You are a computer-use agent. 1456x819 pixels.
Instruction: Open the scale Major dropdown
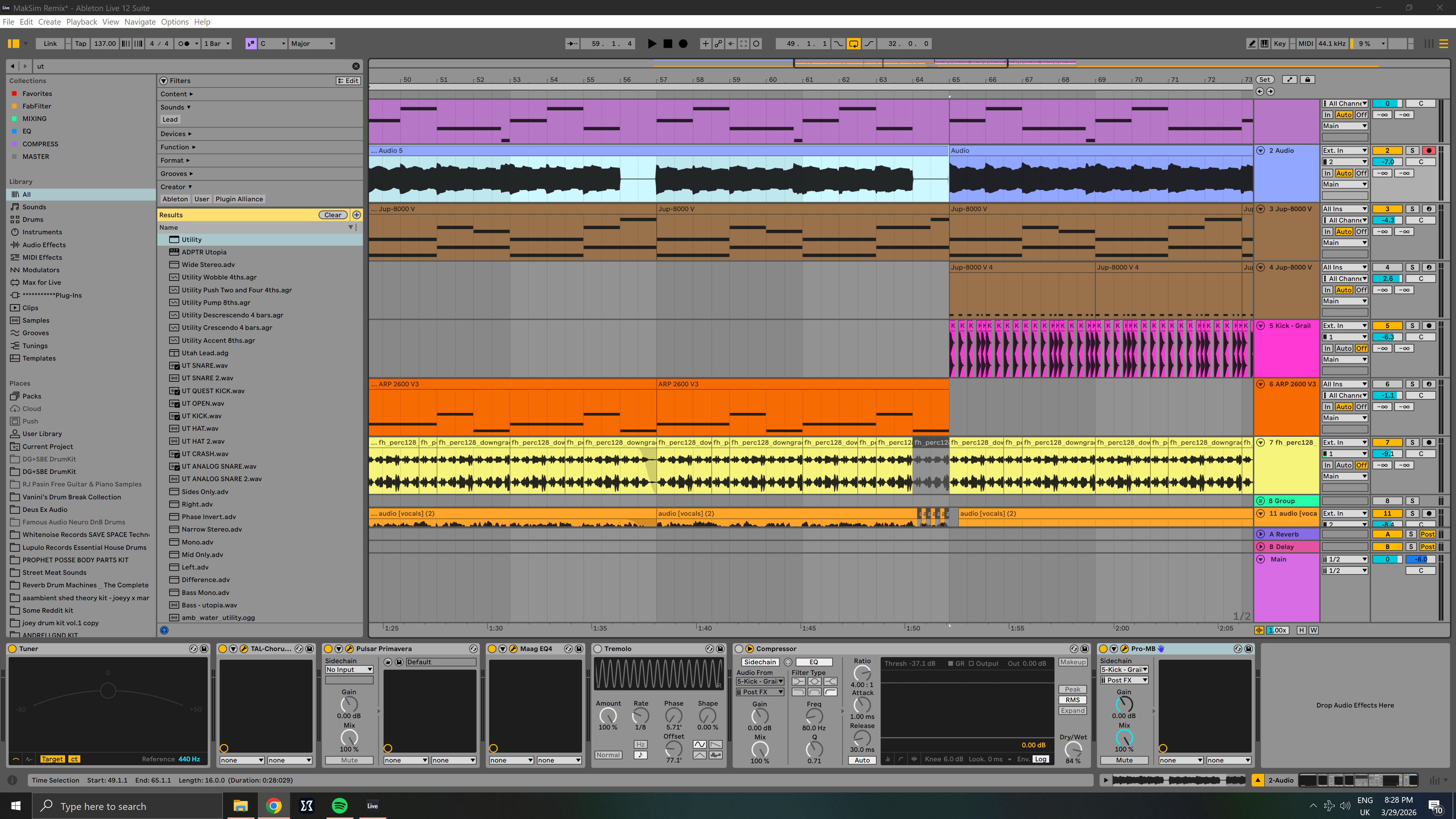pos(311,44)
